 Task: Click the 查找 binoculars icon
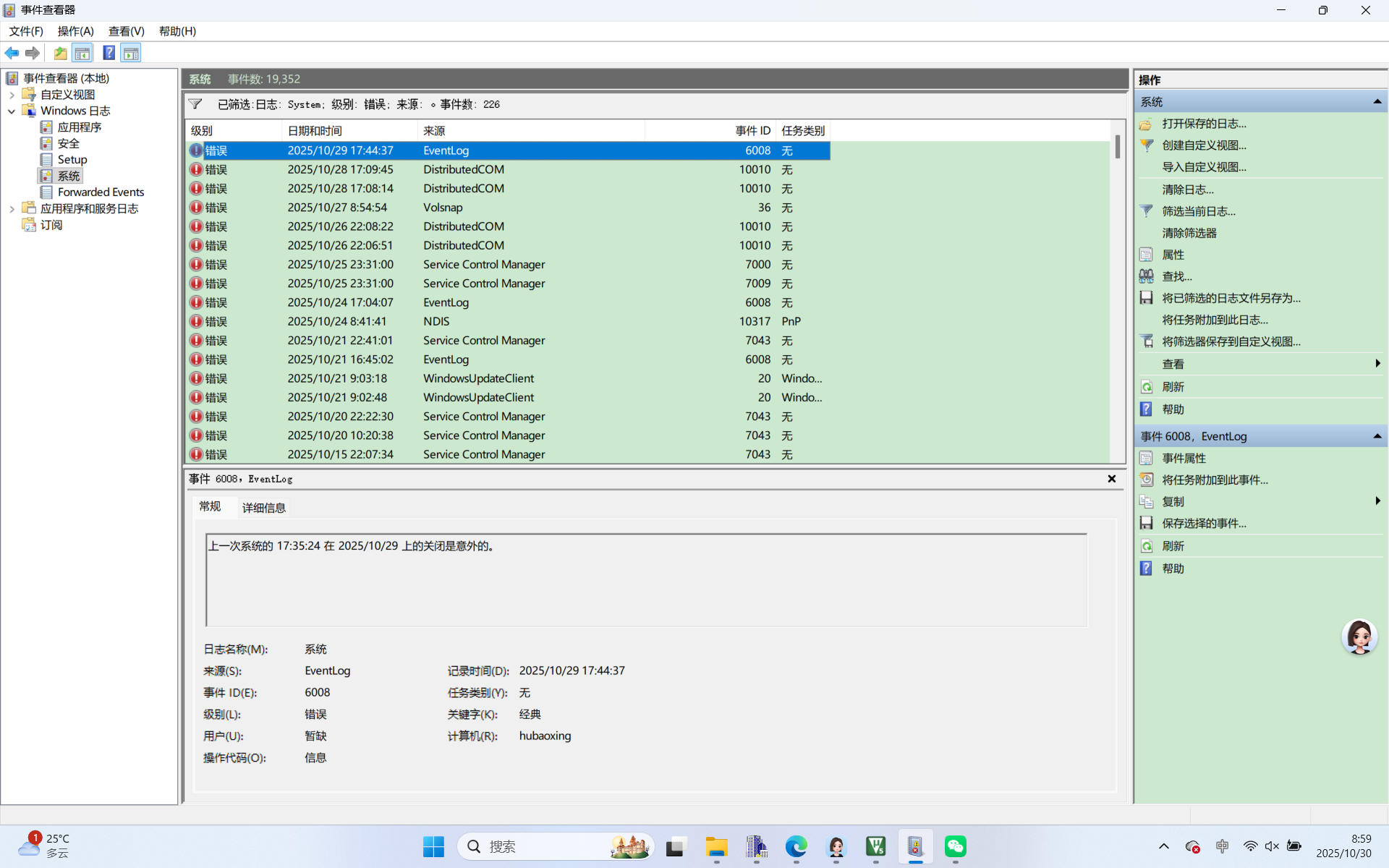1146,276
